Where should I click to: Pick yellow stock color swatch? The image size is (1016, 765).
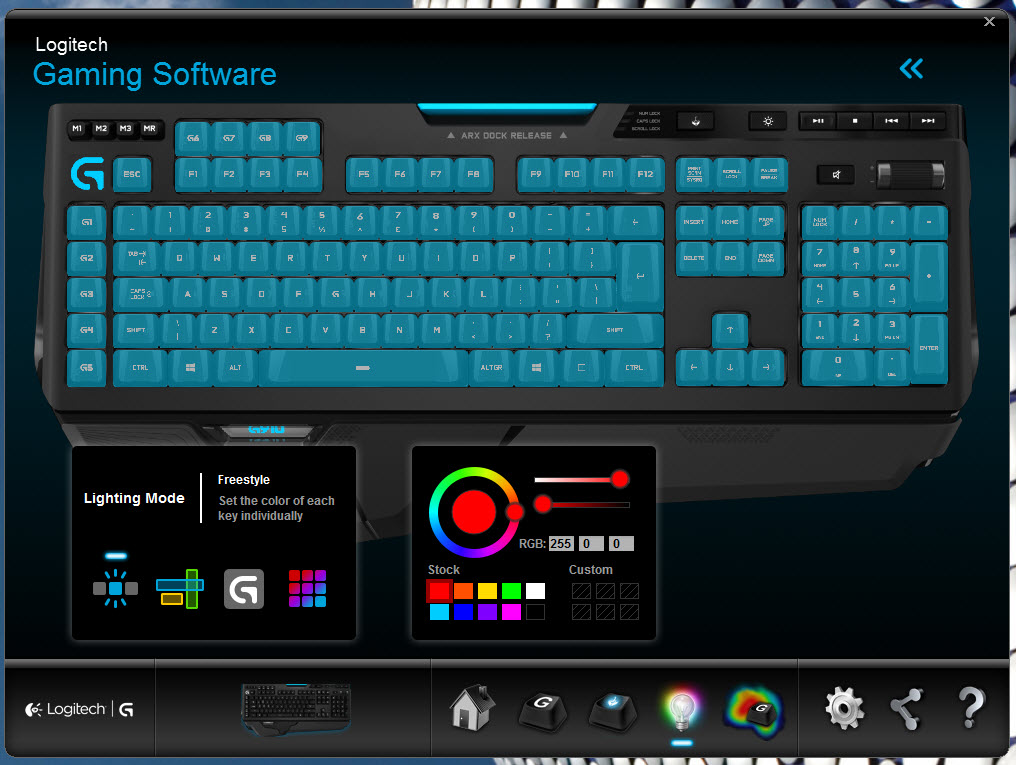487,590
